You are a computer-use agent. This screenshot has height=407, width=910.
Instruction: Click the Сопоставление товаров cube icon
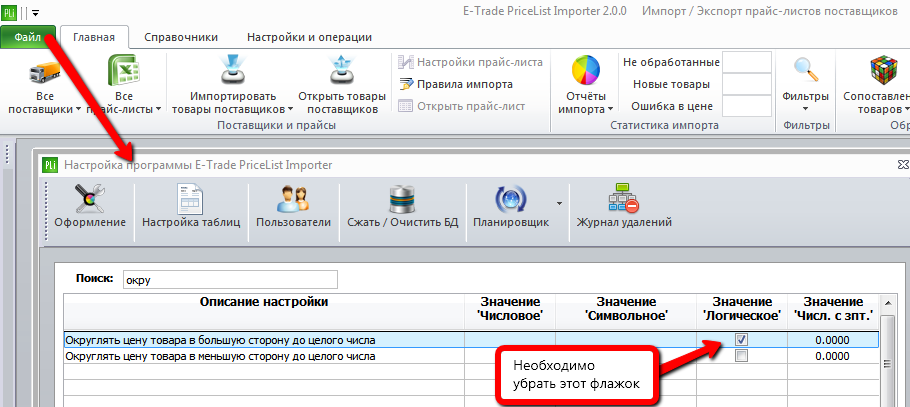pos(884,71)
